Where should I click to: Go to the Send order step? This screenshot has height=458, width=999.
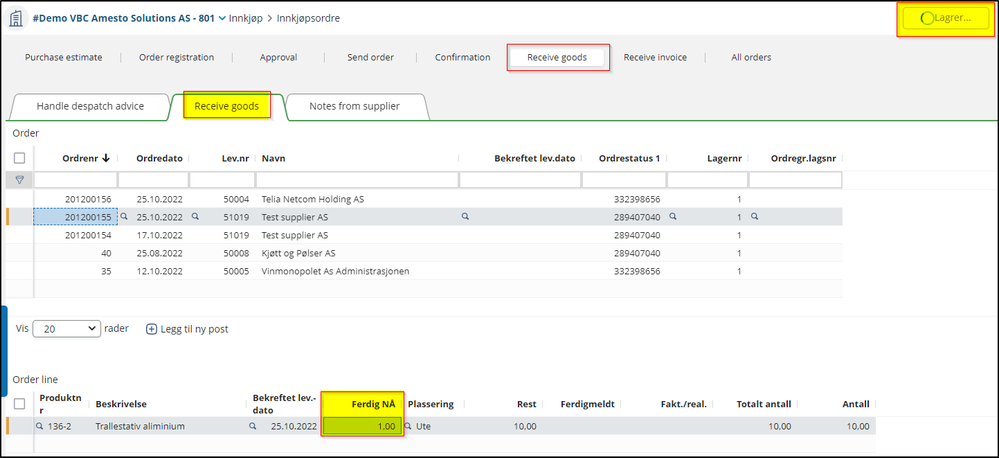point(370,57)
